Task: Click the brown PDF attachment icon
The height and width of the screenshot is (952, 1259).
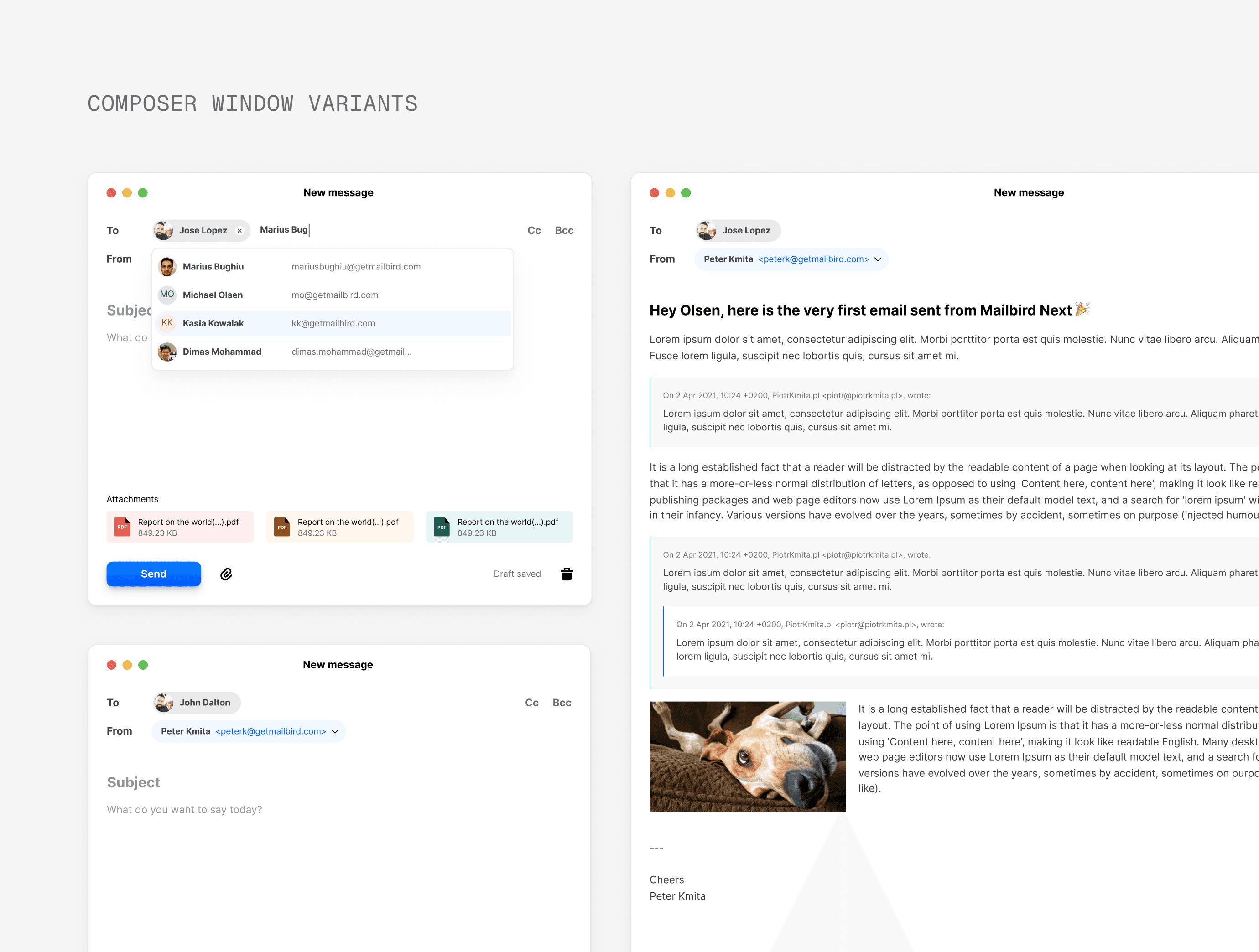Action: pyautogui.click(x=282, y=527)
